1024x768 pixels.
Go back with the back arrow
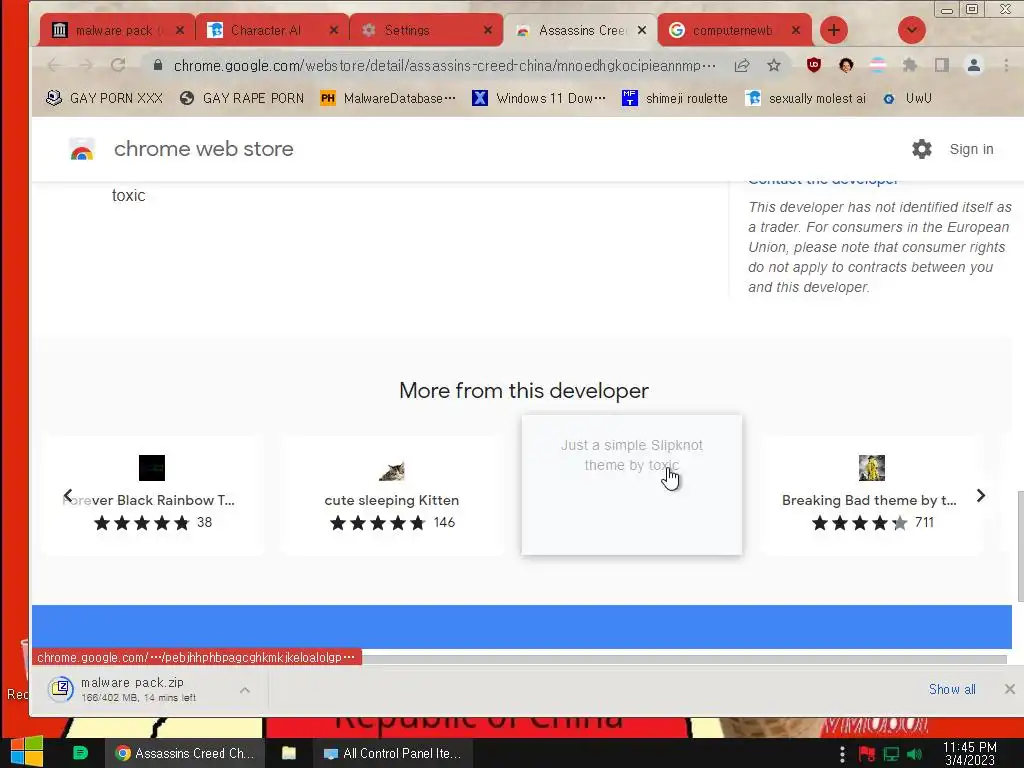tap(54, 65)
